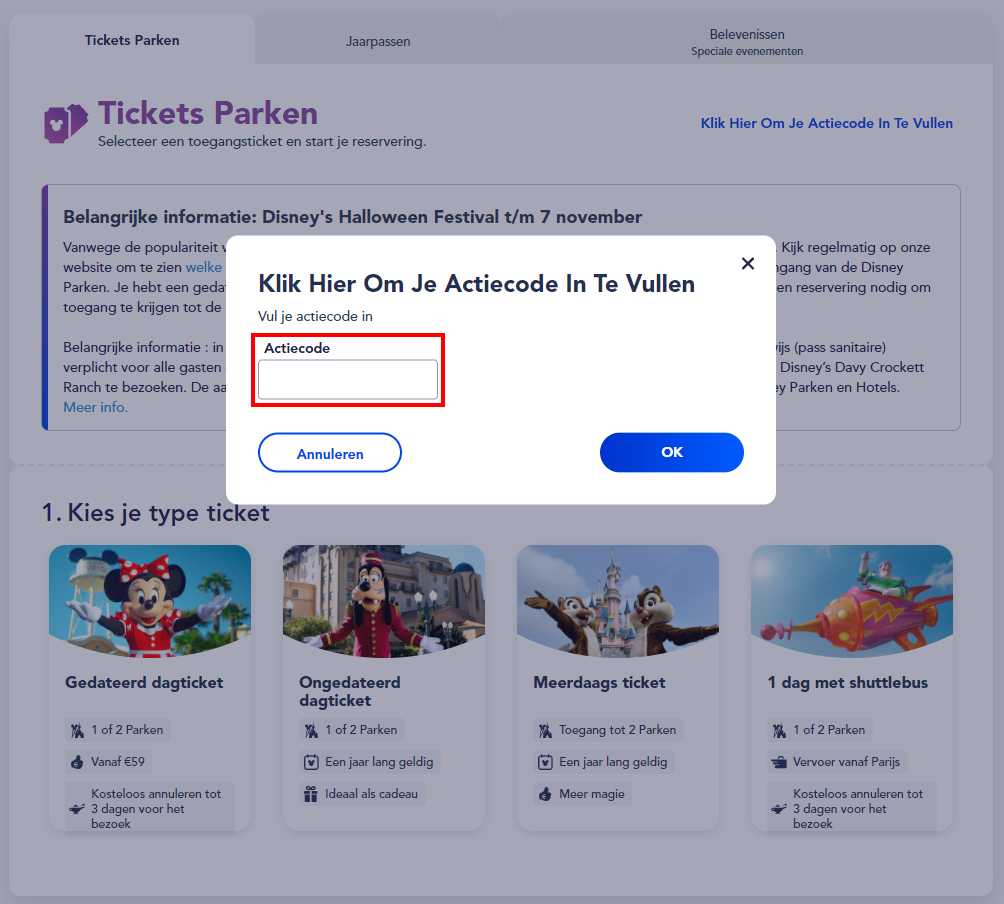This screenshot has width=1004, height=904.
Task: Click the bus icon beside Vervoer vanaf Parijs
Action: click(779, 761)
